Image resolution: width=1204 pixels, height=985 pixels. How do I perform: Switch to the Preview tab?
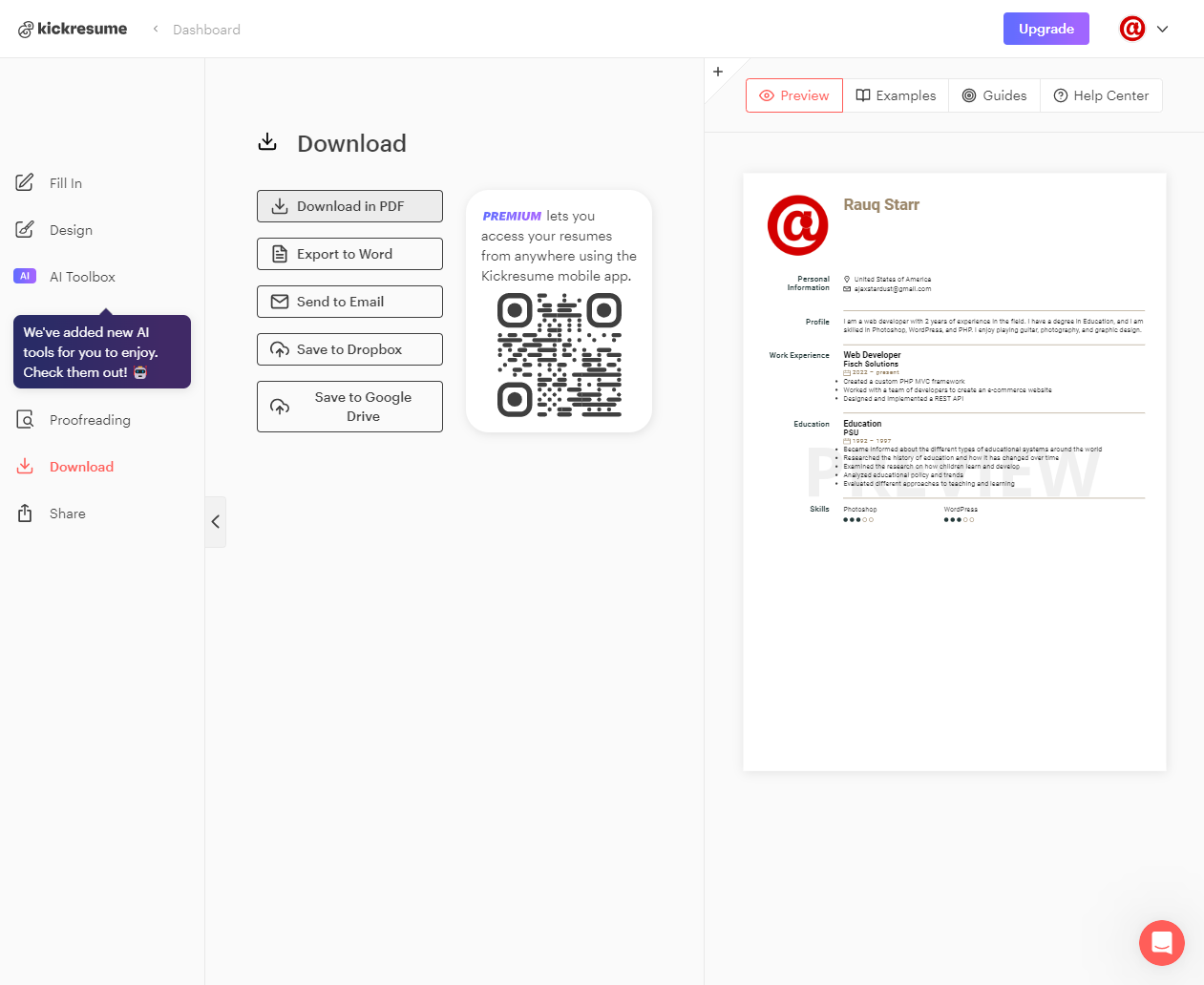(x=794, y=95)
